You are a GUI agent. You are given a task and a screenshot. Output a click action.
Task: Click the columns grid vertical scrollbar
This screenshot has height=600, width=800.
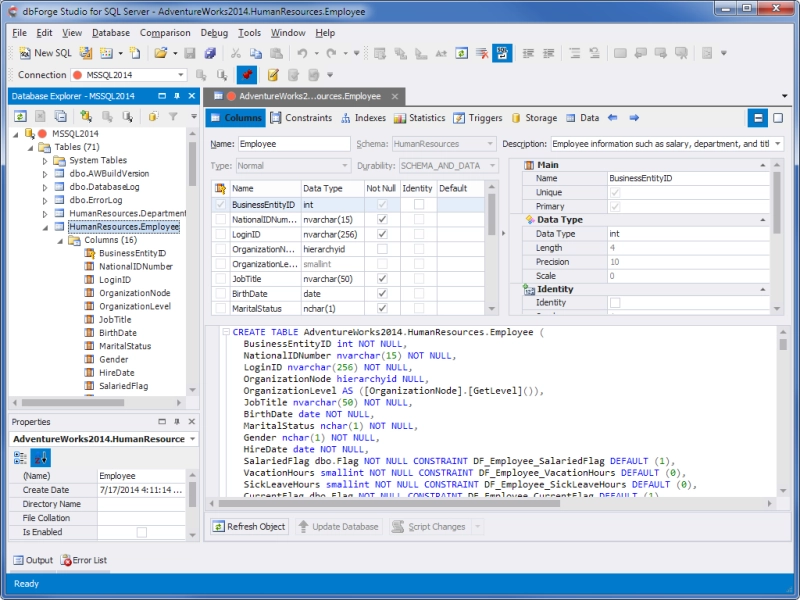491,214
